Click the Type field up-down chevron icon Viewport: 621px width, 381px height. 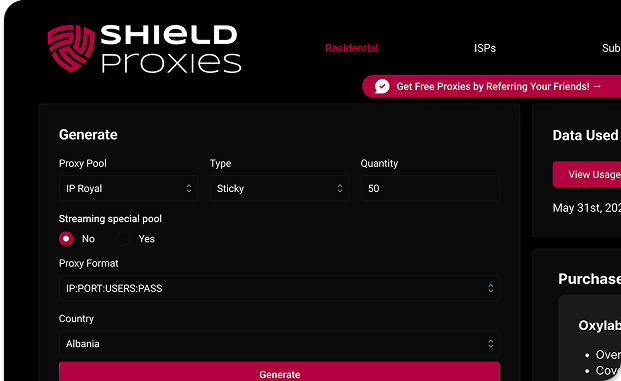click(x=340, y=189)
